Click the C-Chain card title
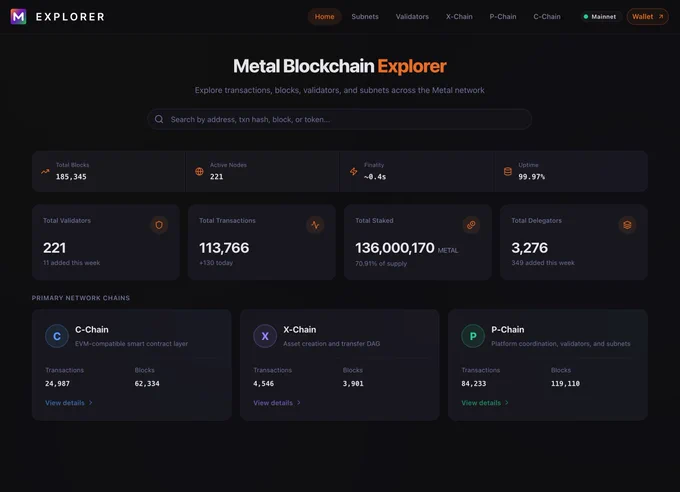 coord(92,330)
